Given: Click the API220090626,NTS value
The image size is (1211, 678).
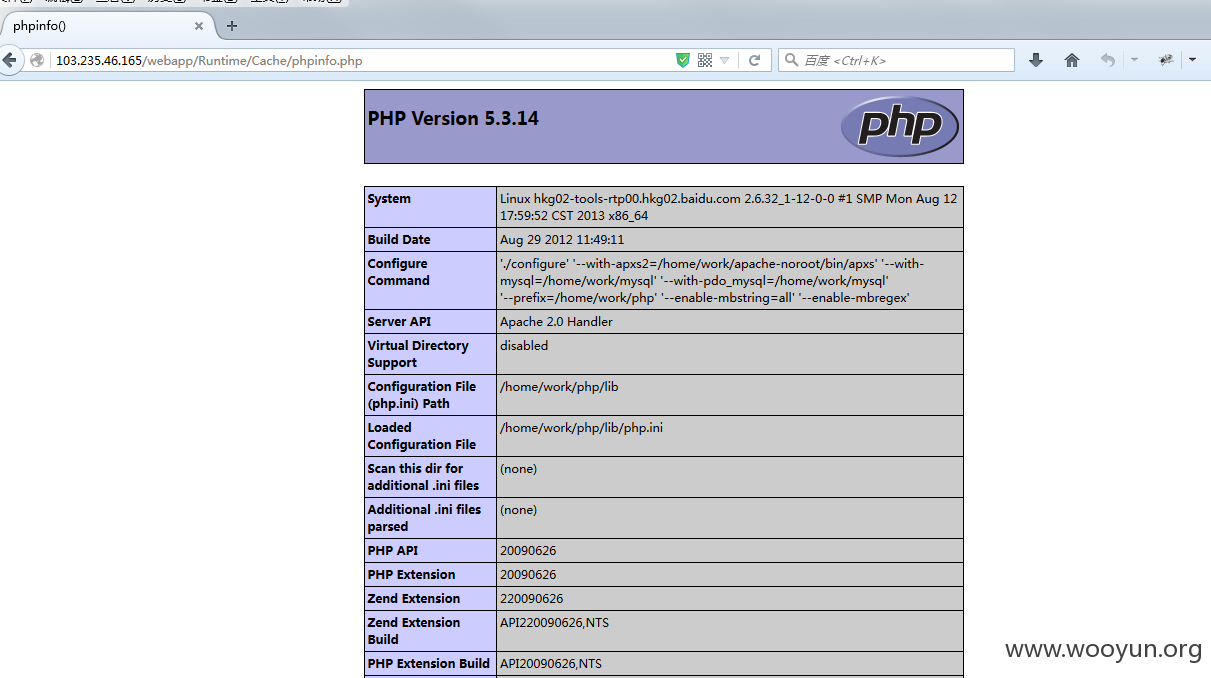Looking at the screenshot, I should pos(554,622).
